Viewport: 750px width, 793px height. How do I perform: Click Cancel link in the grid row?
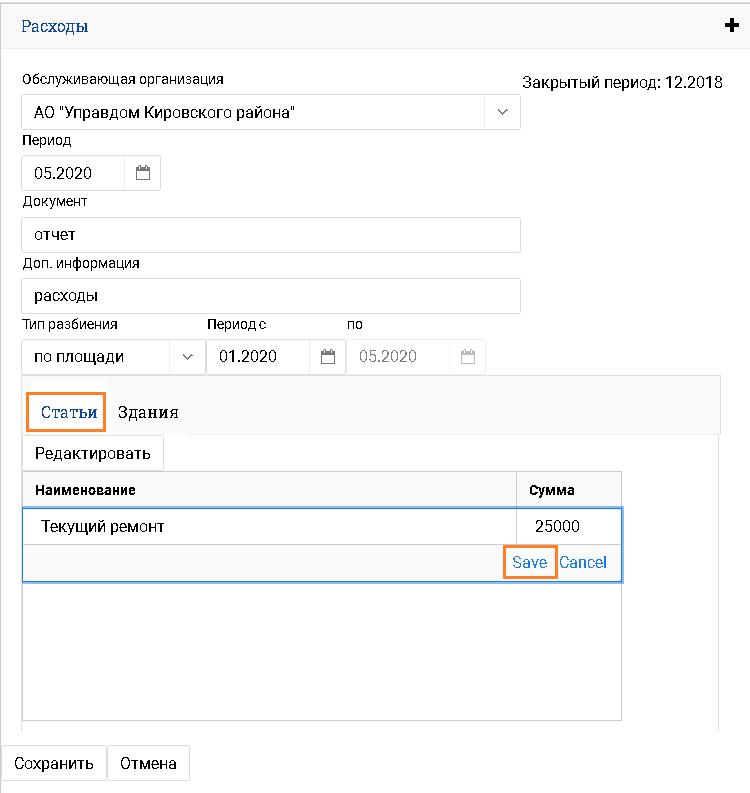(583, 562)
